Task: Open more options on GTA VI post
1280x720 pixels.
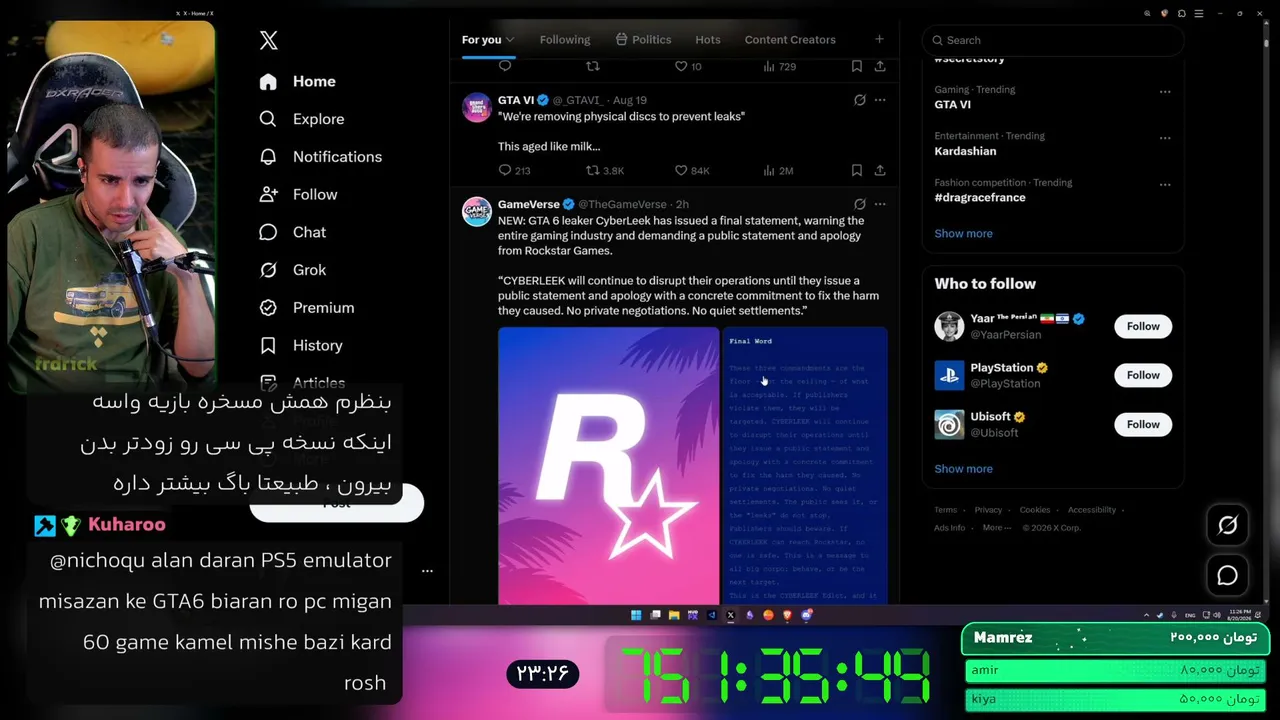Action: click(x=880, y=100)
